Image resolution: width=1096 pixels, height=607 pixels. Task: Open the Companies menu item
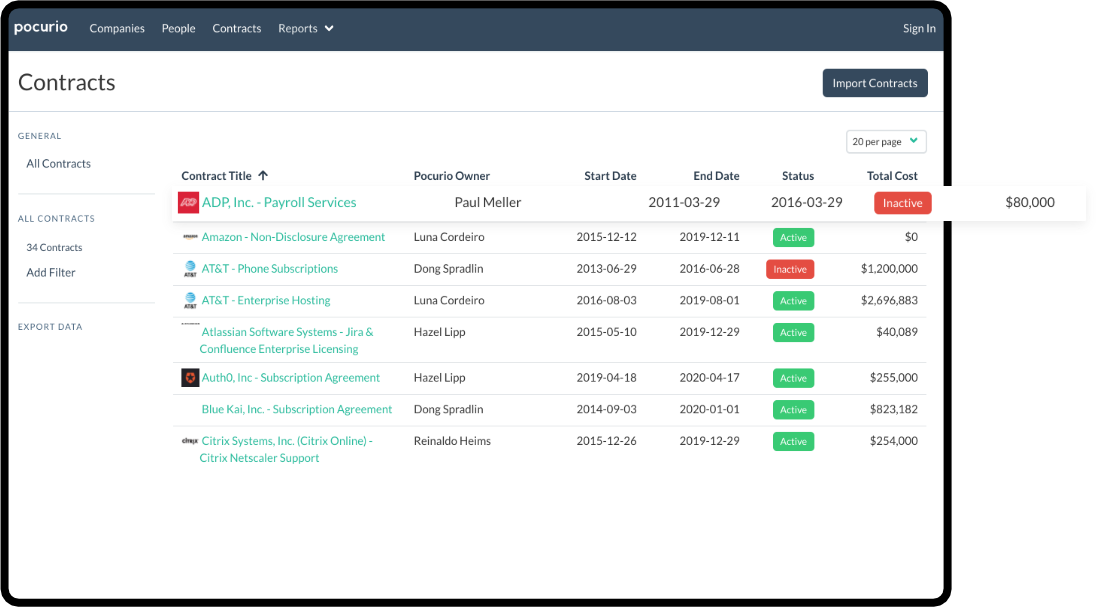[x=117, y=28]
